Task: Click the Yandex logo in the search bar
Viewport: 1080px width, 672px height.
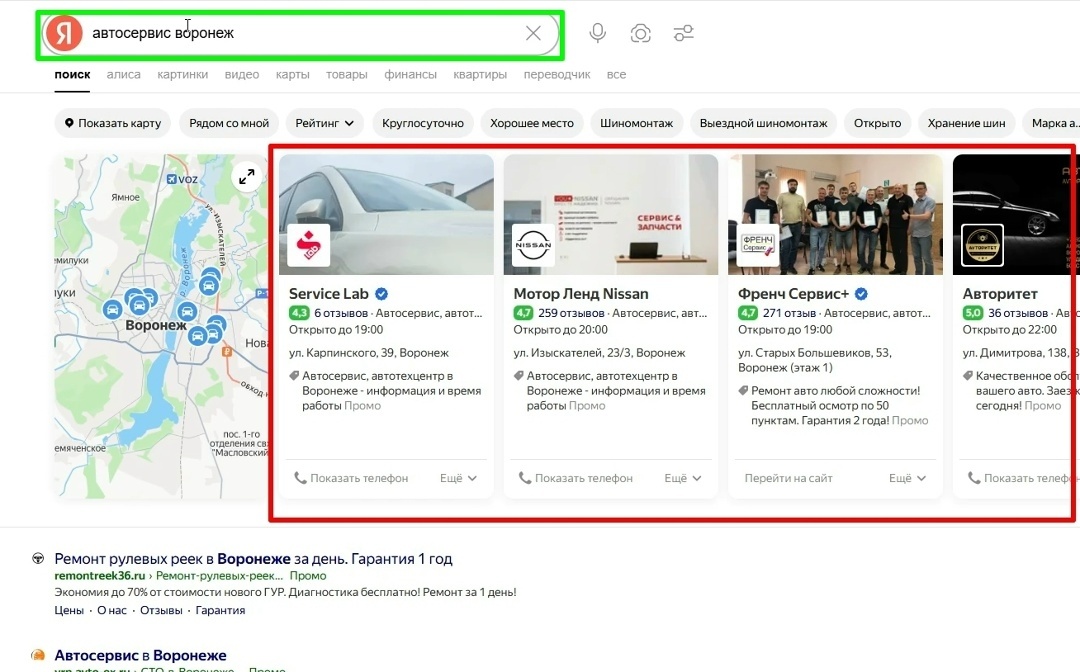Action: pos(64,33)
